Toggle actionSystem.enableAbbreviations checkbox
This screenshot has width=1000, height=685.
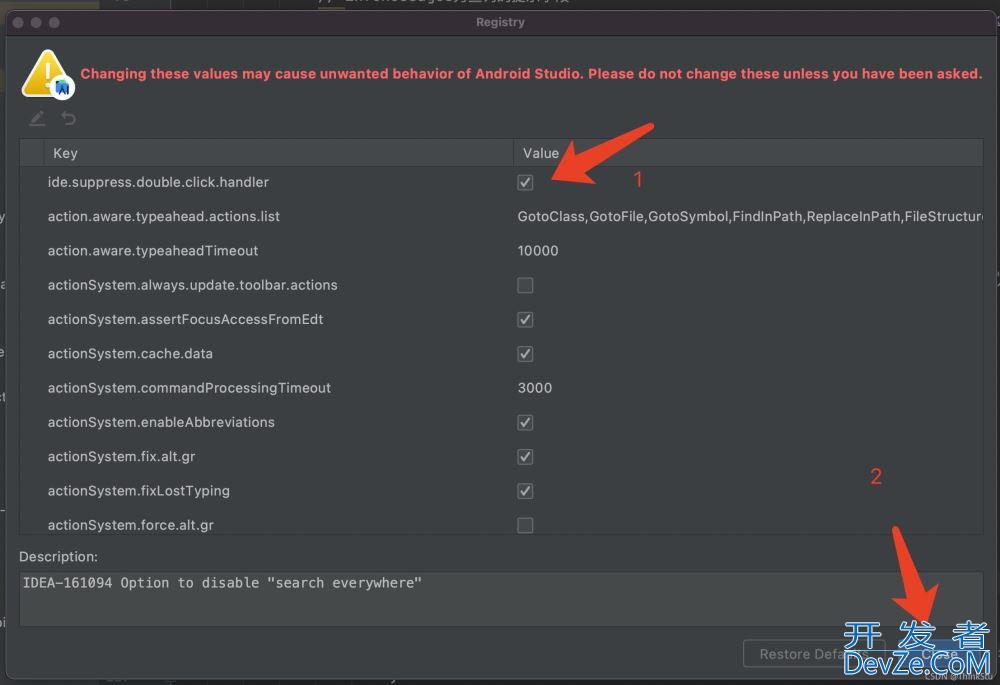525,422
